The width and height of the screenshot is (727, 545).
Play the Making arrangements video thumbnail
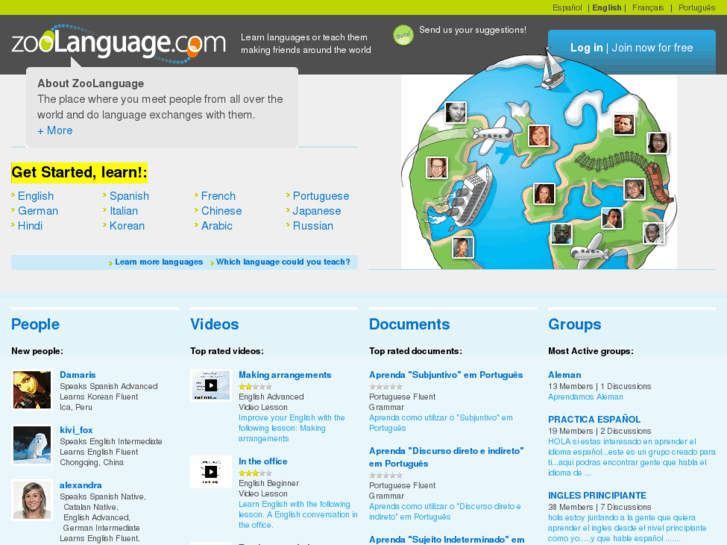211,385
